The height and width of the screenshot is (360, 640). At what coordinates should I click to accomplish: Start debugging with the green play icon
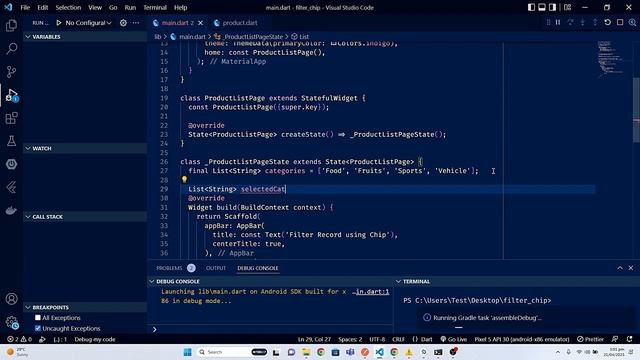click(59, 23)
